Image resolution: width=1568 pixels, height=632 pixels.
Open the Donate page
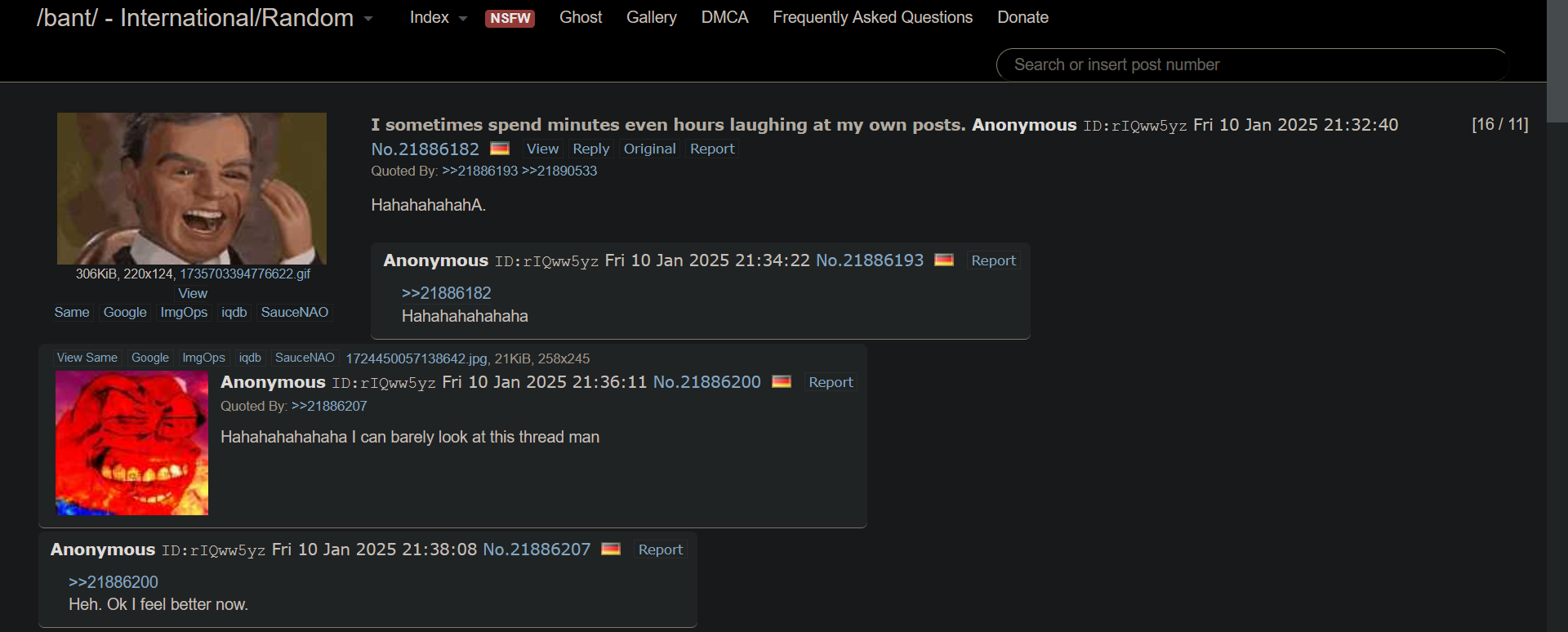(1022, 17)
